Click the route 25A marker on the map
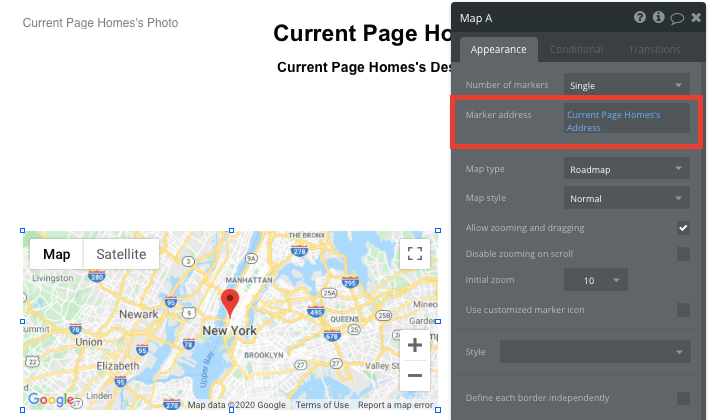This screenshot has width=709, height=420. 329,293
